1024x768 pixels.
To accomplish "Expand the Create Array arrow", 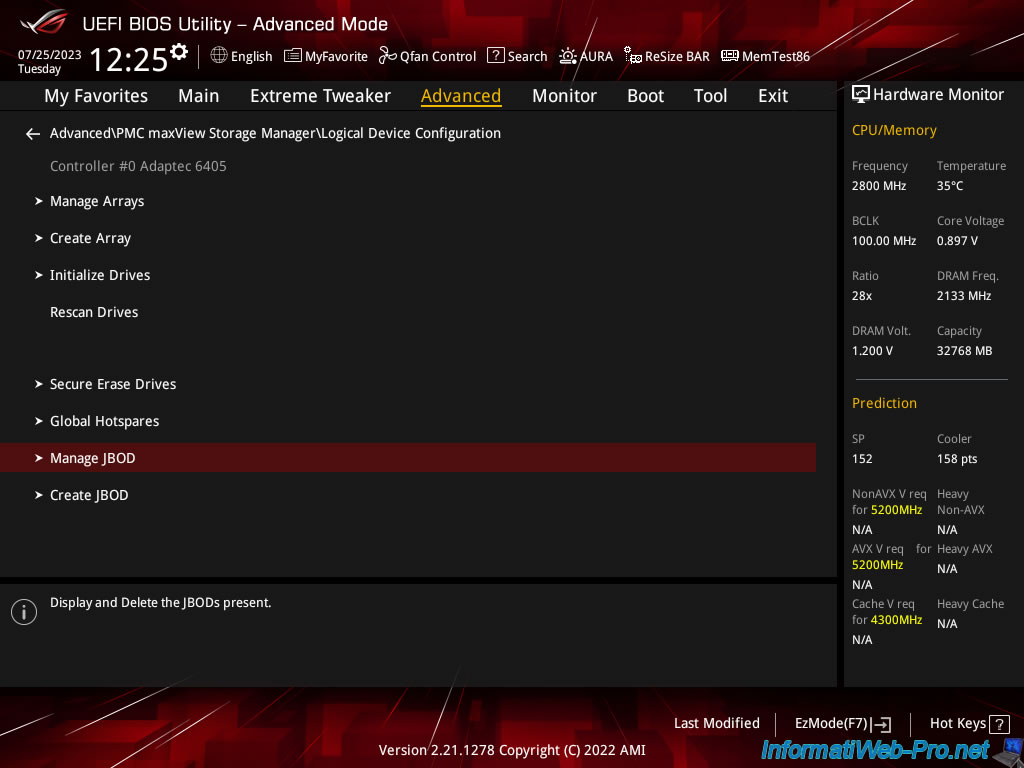I will [x=39, y=238].
